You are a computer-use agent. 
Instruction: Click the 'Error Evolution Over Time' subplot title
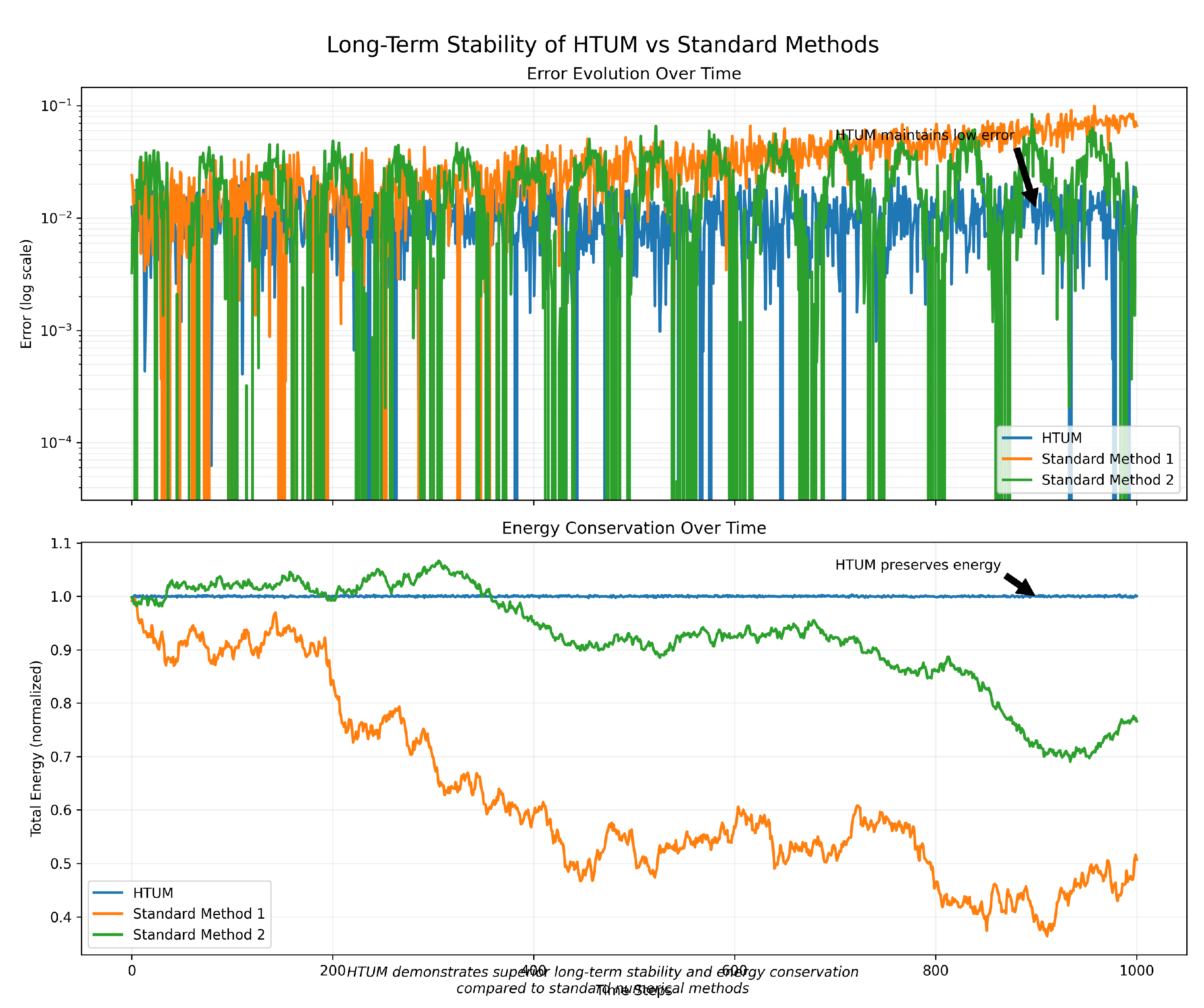point(633,74)
